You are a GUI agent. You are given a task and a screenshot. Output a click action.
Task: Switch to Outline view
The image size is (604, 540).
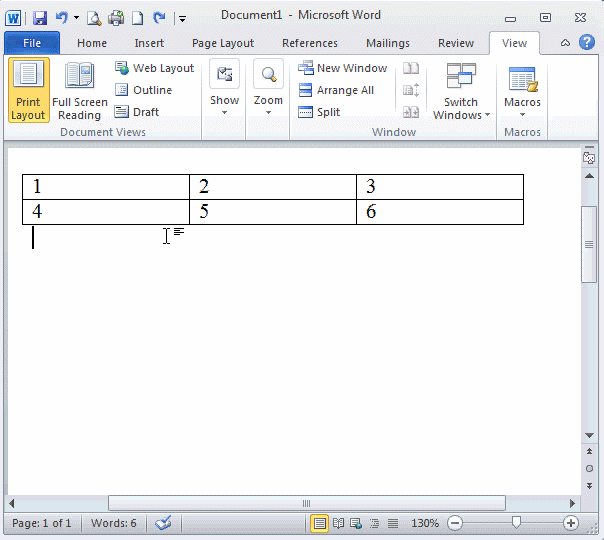(143, 90)
